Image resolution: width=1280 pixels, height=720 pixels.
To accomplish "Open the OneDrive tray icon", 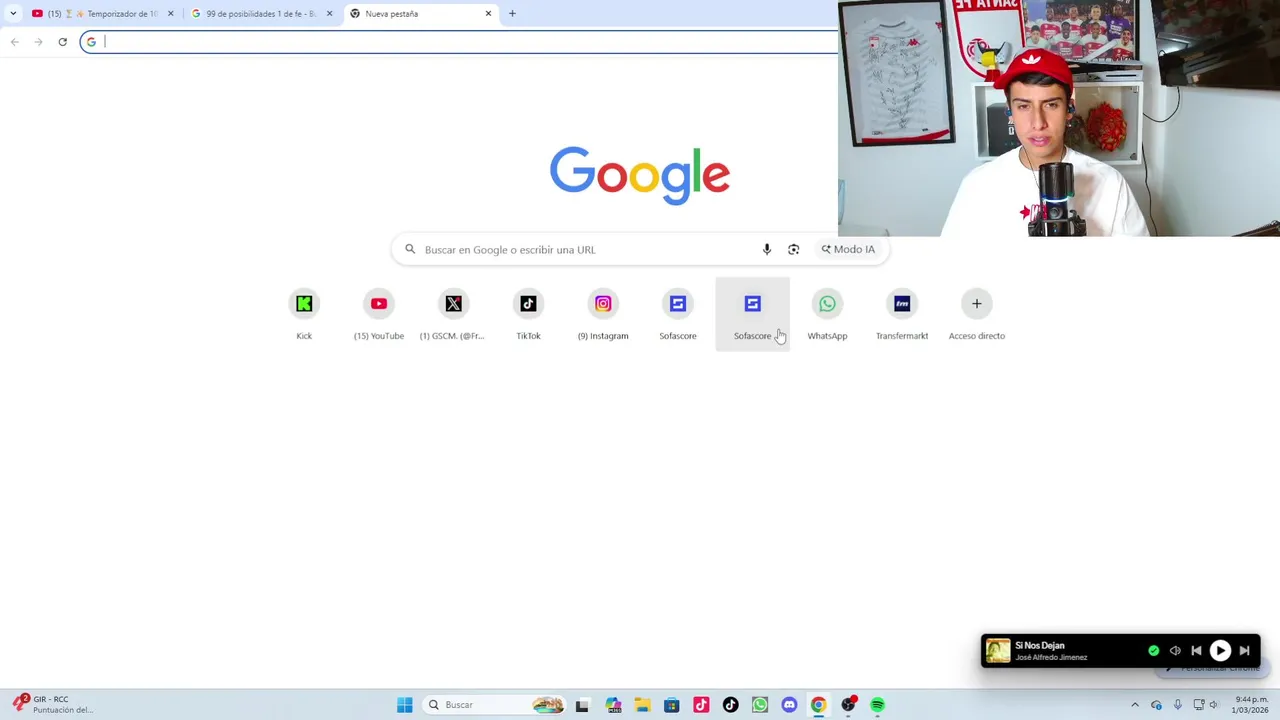I will click(x=1156, y=705).
